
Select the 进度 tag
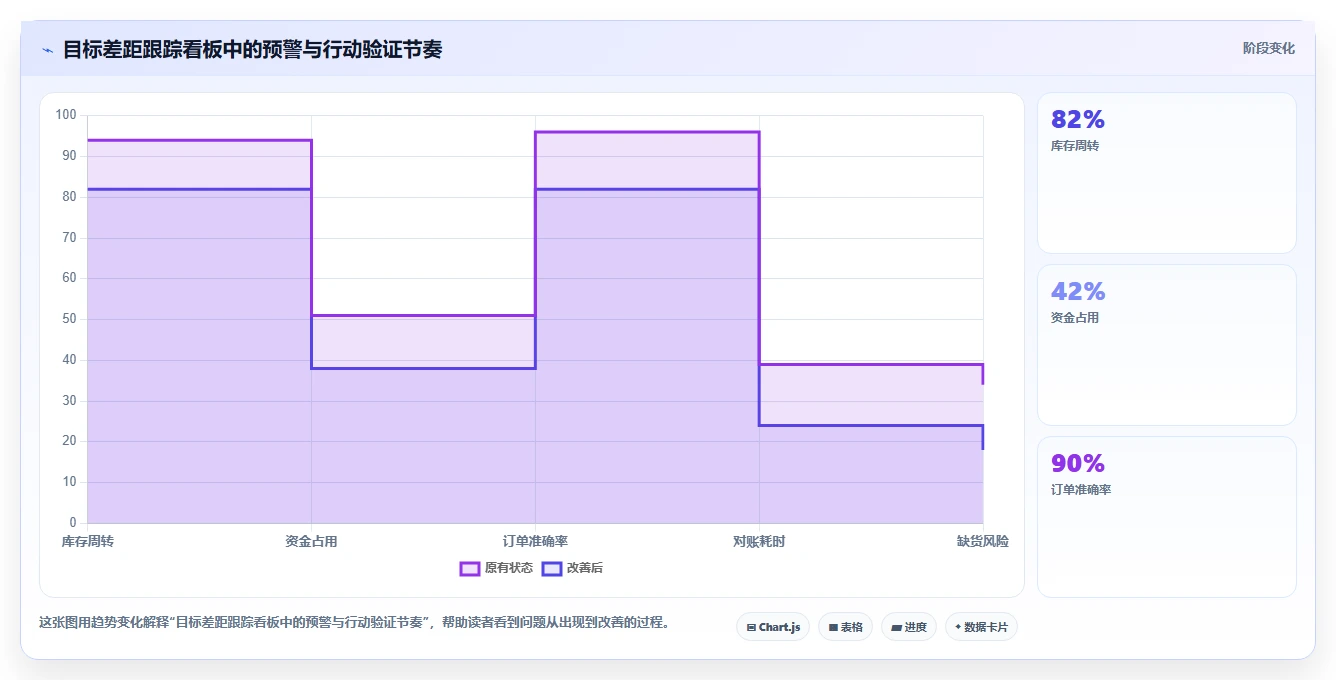[x=908, y=627]
